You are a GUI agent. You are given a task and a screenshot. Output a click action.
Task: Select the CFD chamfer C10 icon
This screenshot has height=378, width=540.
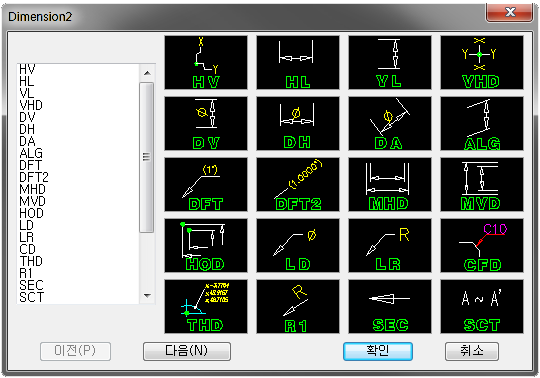482,245
